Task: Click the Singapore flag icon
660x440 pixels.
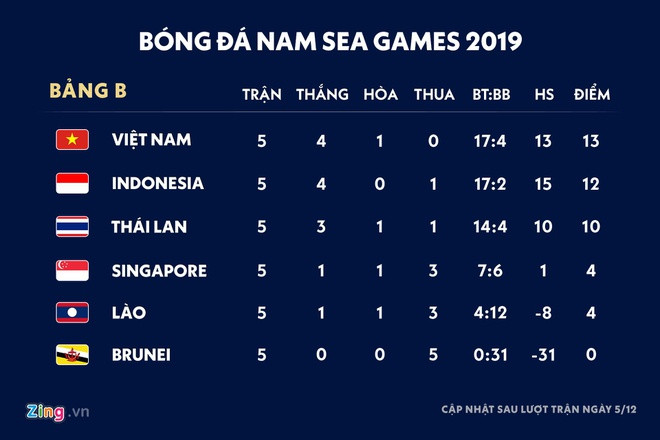Action: click(72, 270)
